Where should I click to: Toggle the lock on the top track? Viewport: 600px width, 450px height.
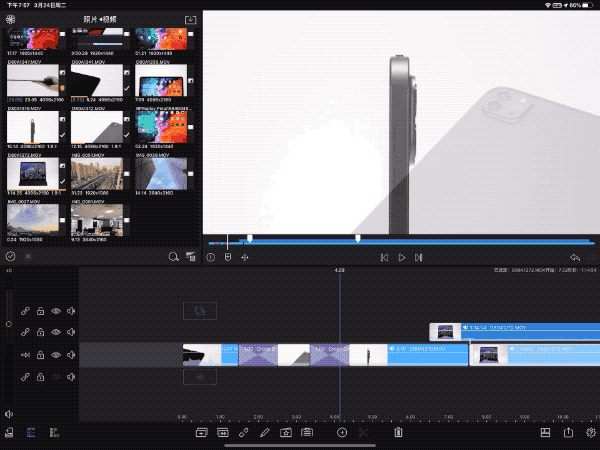click(41, 311)
